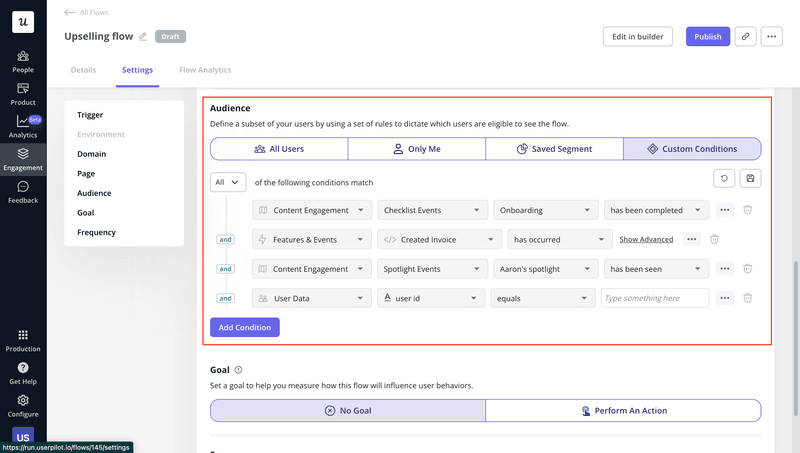Choose the Perform An Action goal
This screenshot has height=453, width=800.
tap(623, 411)
